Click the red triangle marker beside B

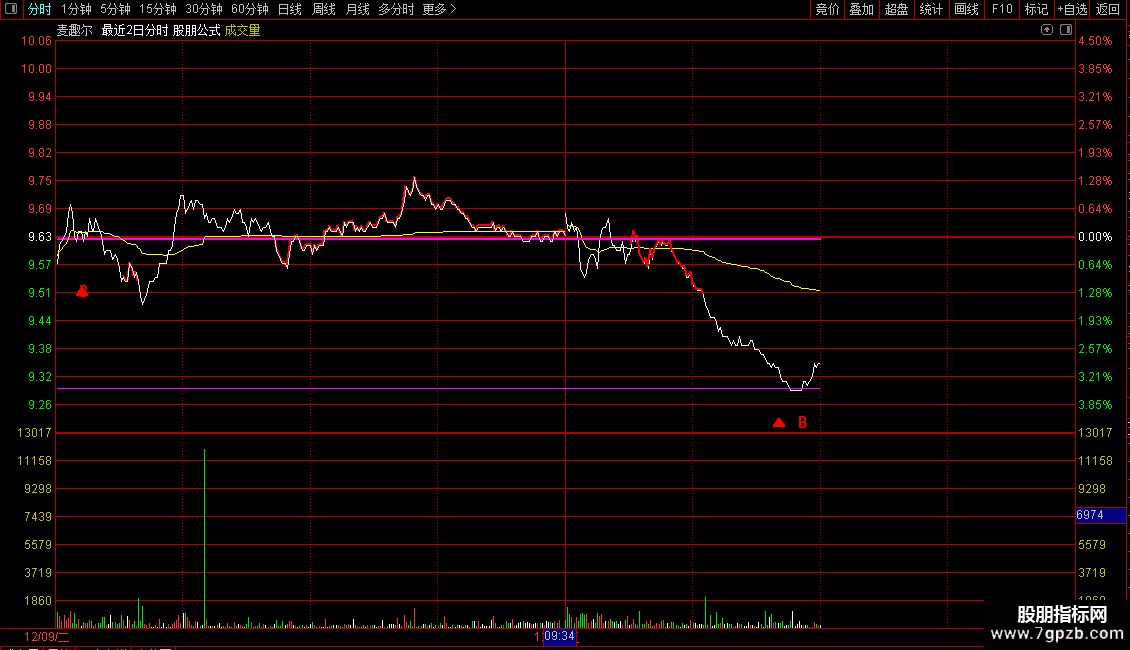tap(779, 422)
